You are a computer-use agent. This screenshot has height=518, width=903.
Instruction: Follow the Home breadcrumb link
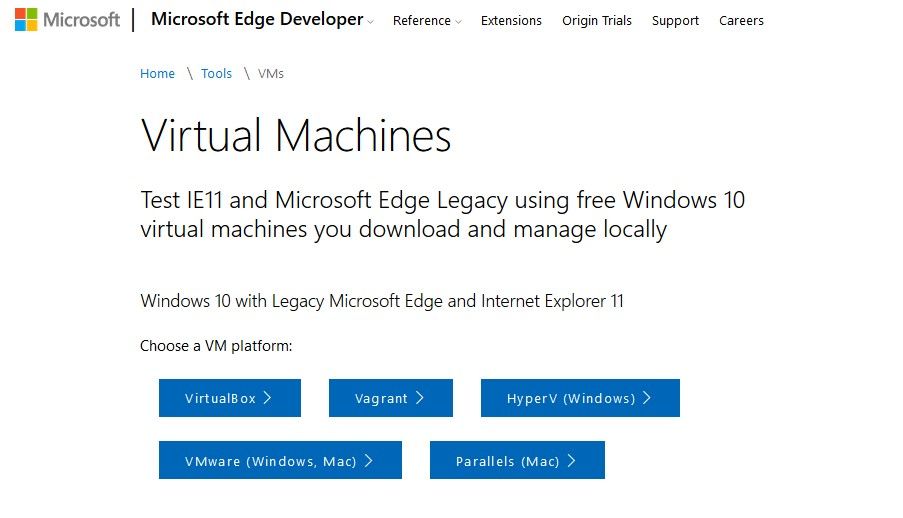click(157, 74)
